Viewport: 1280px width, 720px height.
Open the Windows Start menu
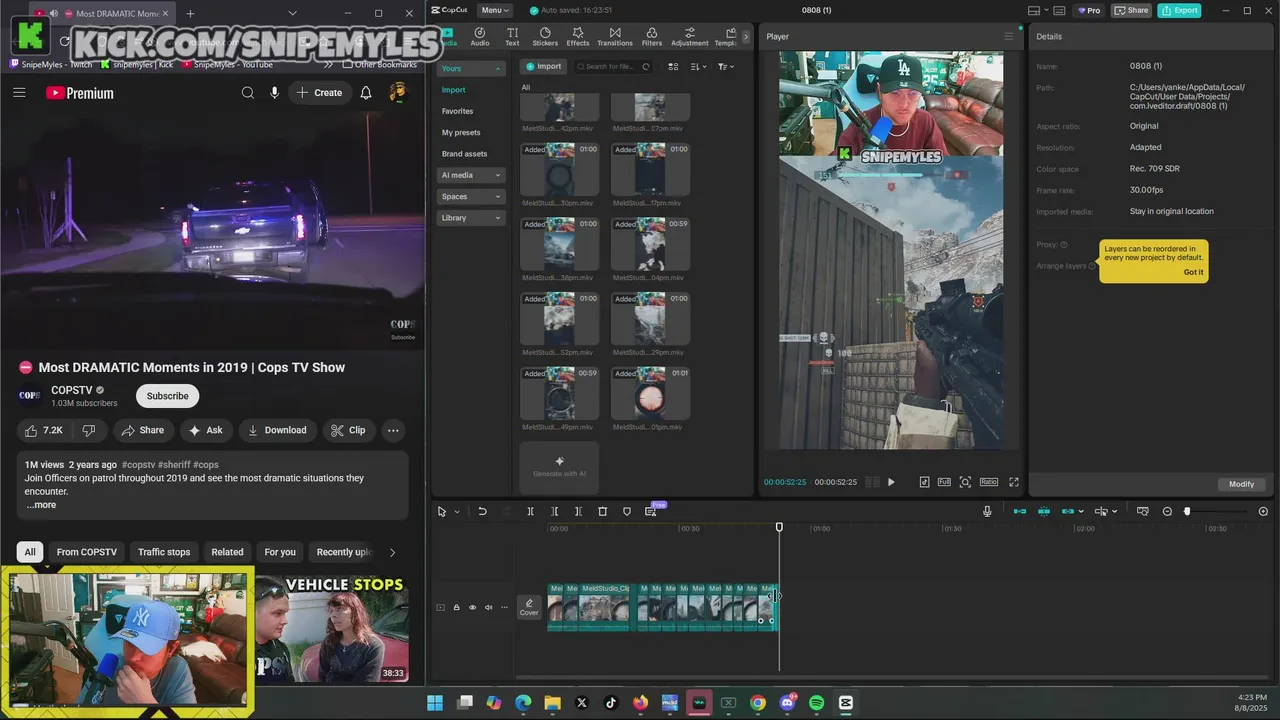coord(436,703)
